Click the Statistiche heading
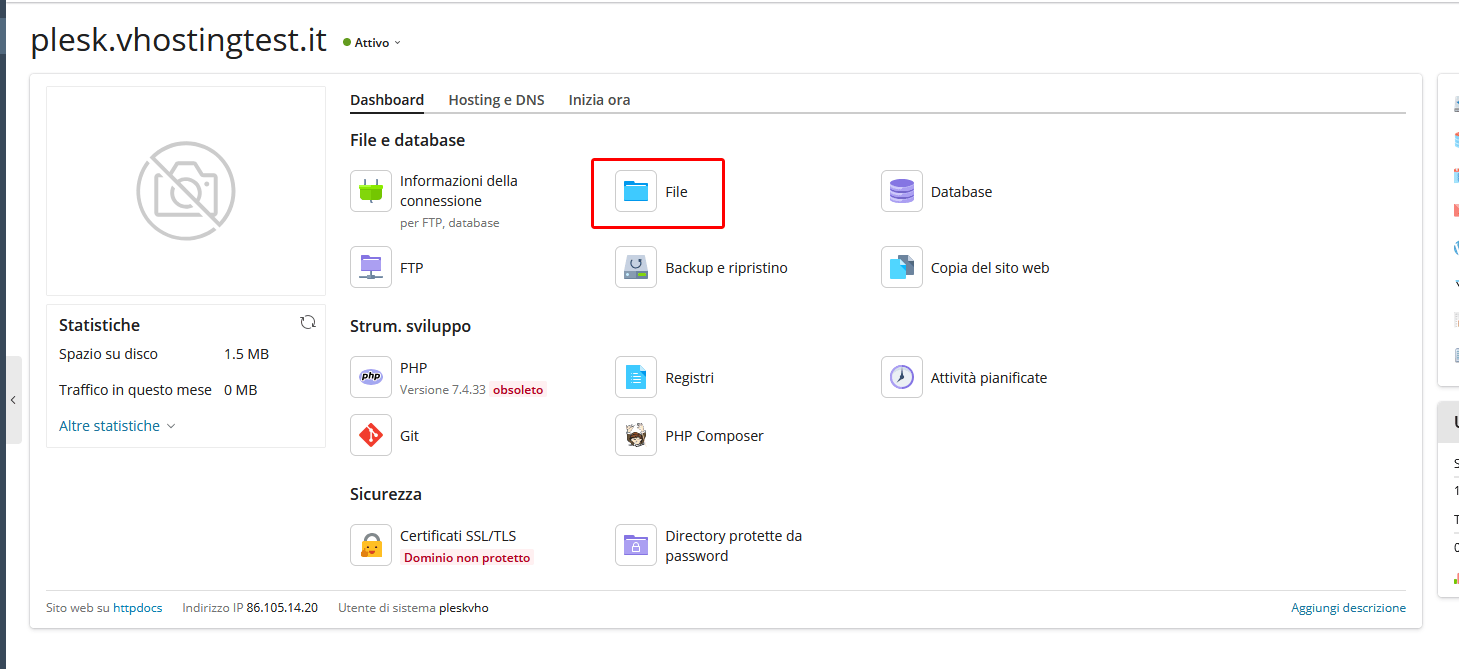This screenshot has height=669, width=1459. pyautogui.click(x=99, y=325)
